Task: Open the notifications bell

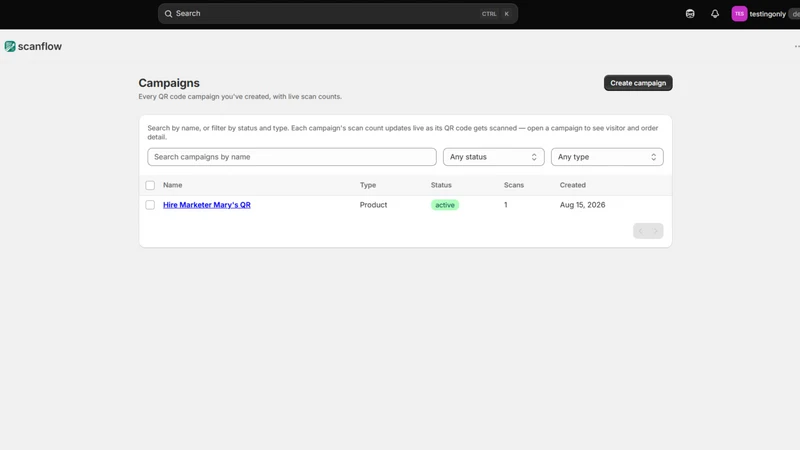Action: point(715,14)
